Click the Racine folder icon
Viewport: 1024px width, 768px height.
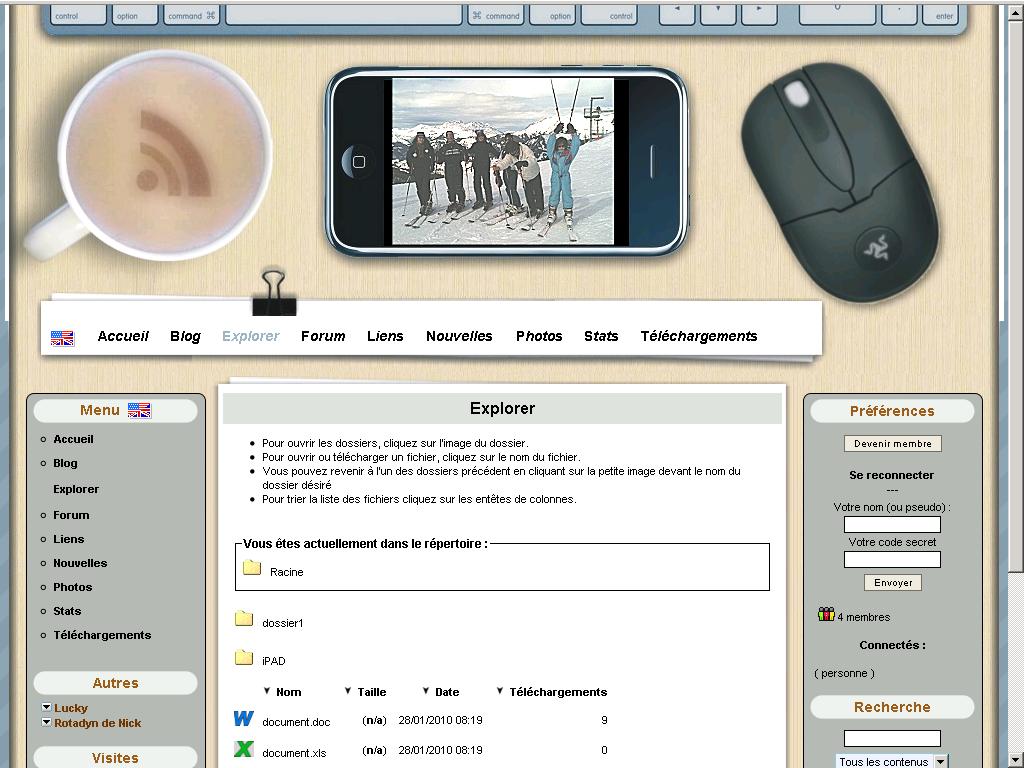coord(252,568)
